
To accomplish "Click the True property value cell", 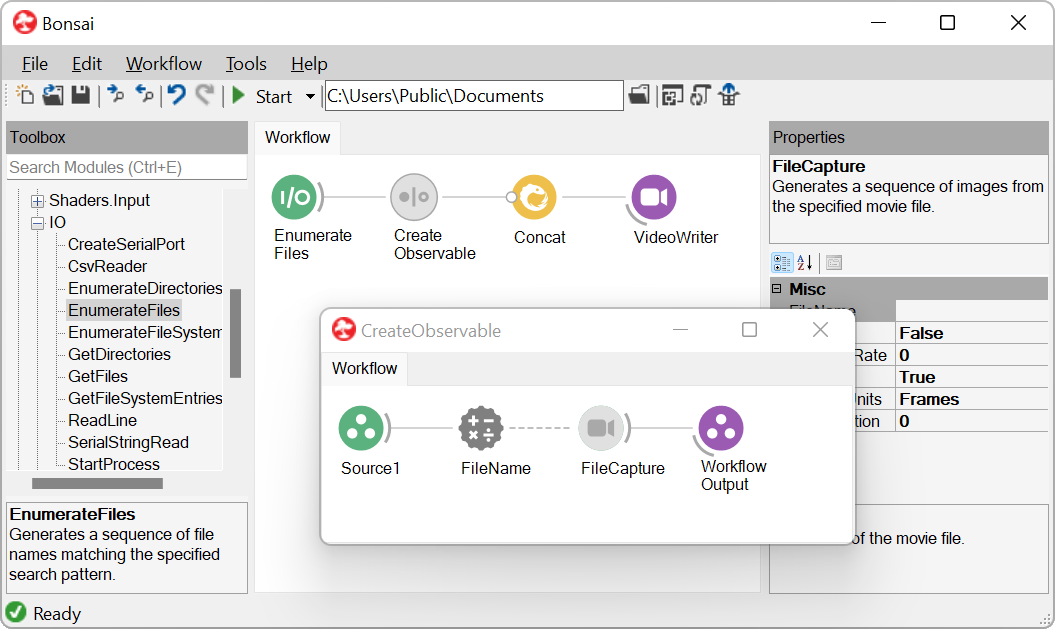I will [x=972, y=377].
